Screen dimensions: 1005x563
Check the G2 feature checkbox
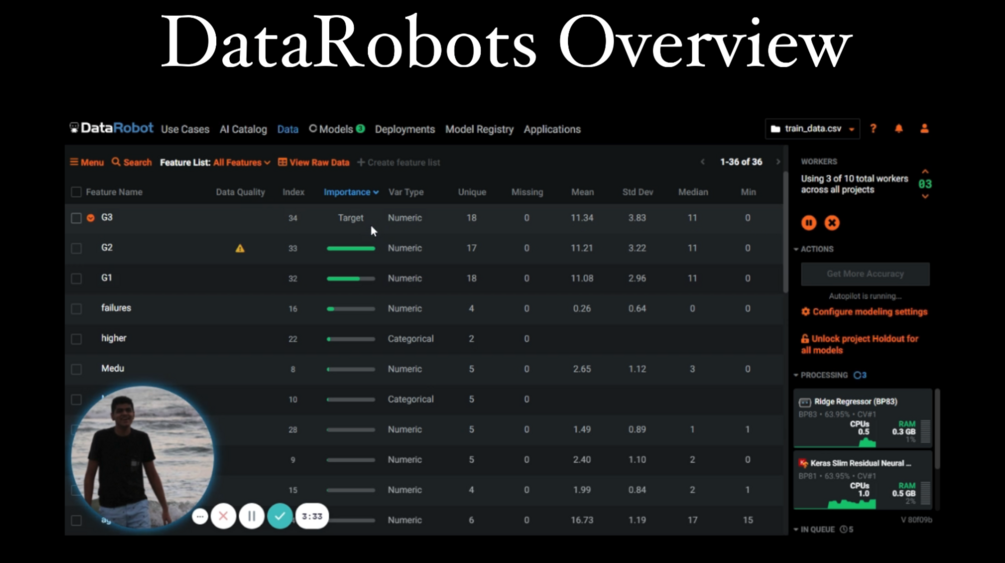coord(76,248)
